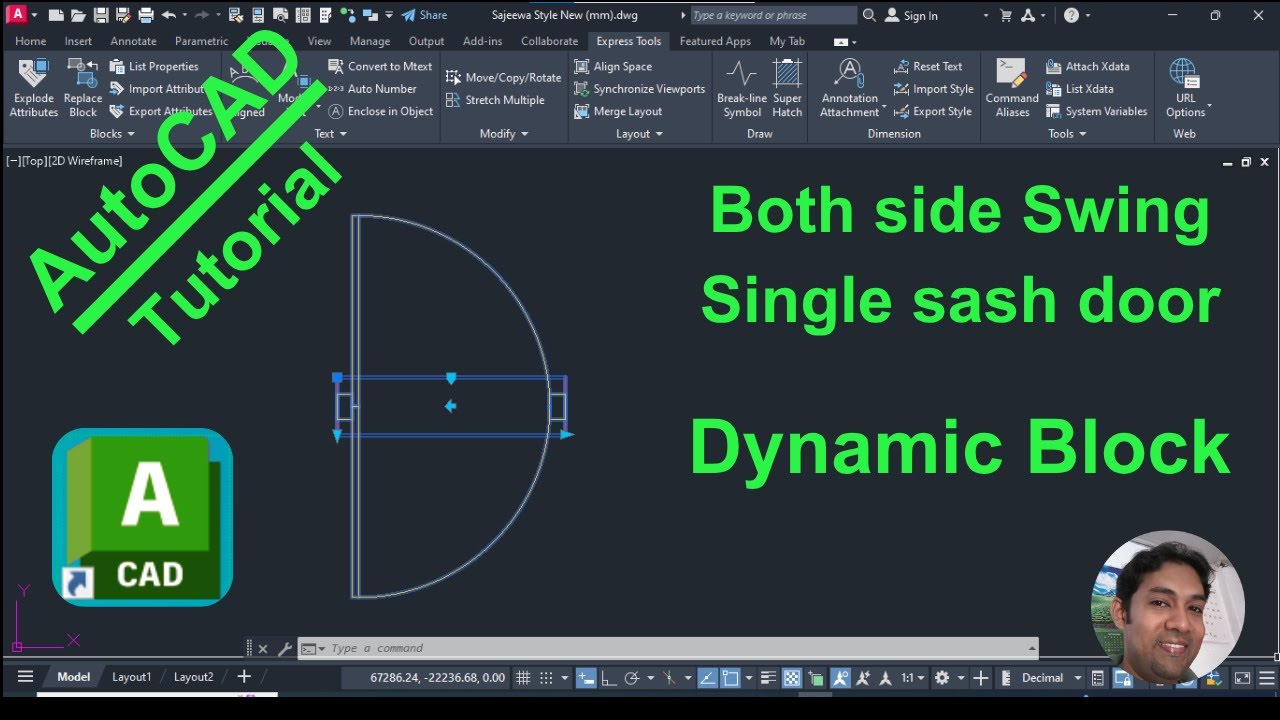Toggle drawing grid display in status bar
The height and width of the screenshot is (720, 1280).
(x=523, y=678)
